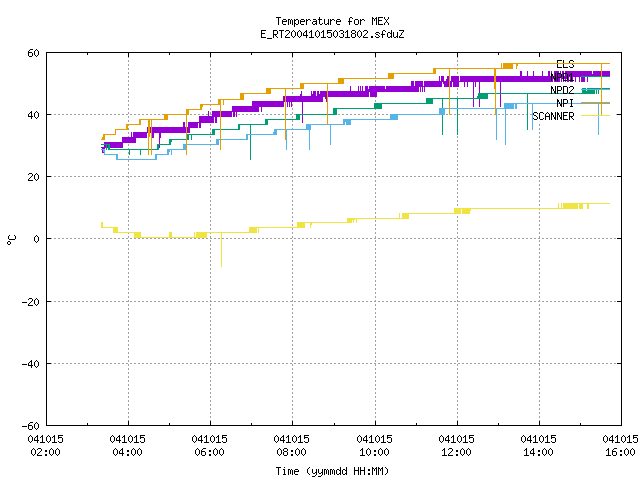The image size is (640, 480).
Task: Click the filename 'E_RT20041015031802.sfduZ'
Action: coord(332,34)
